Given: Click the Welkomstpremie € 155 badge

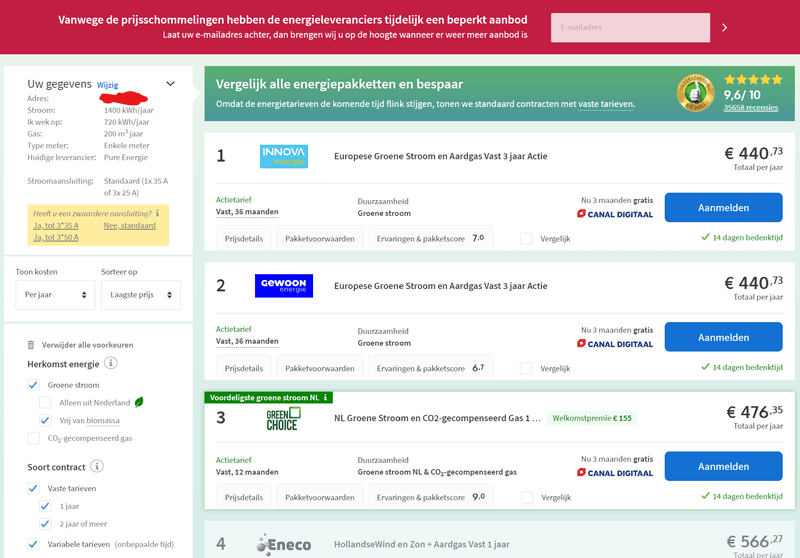Looking at the screenshot, I should tap(592, 418).
